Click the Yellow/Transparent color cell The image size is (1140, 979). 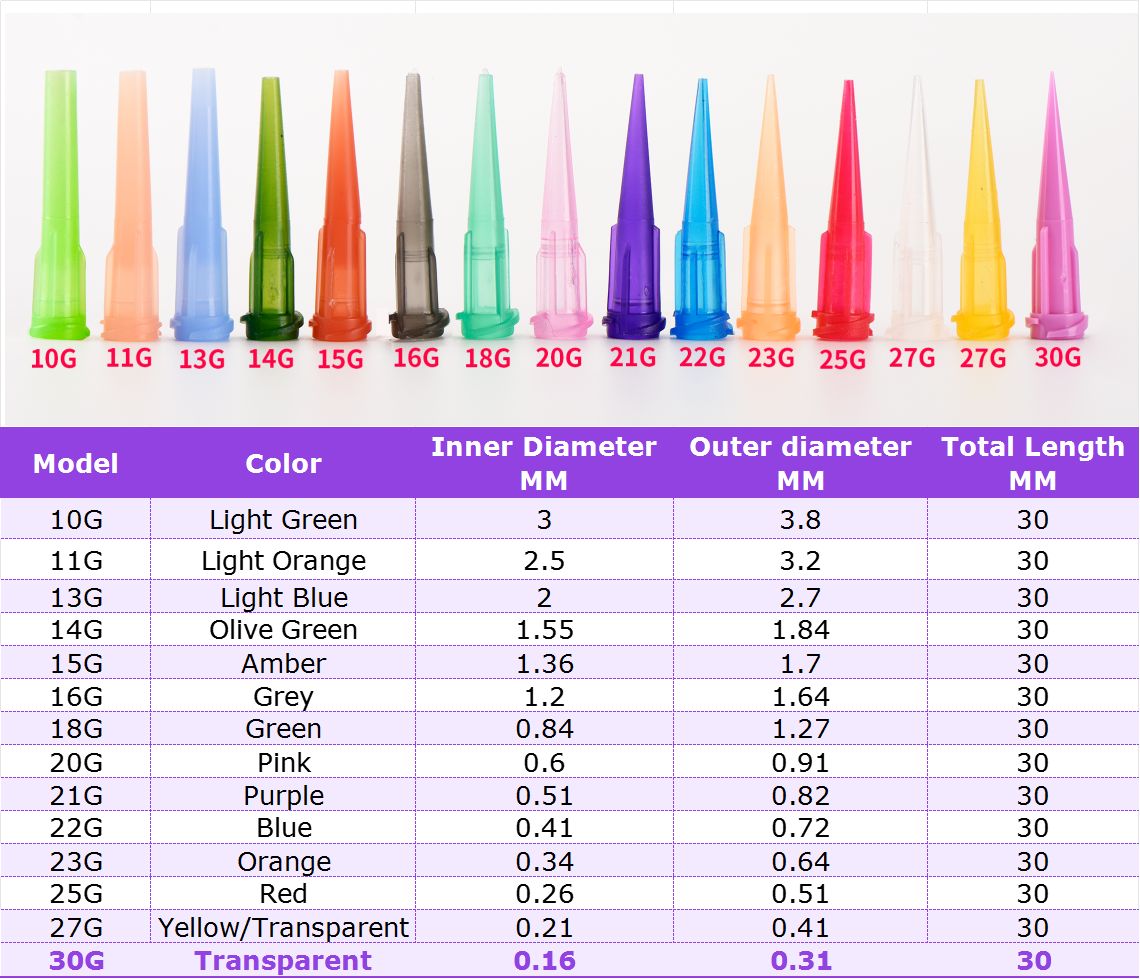pyautogui.click(x=283, y=927)
